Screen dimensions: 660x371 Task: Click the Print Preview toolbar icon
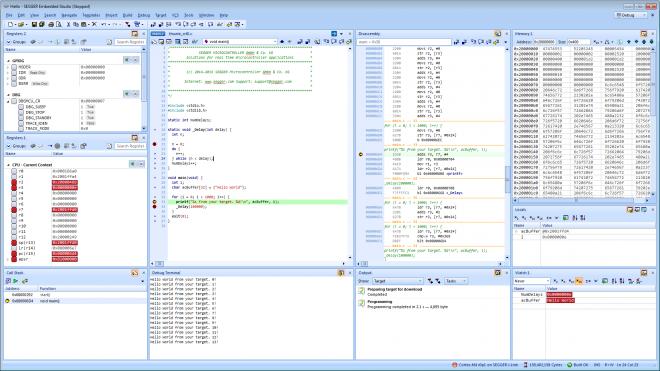tap(59, 24)
